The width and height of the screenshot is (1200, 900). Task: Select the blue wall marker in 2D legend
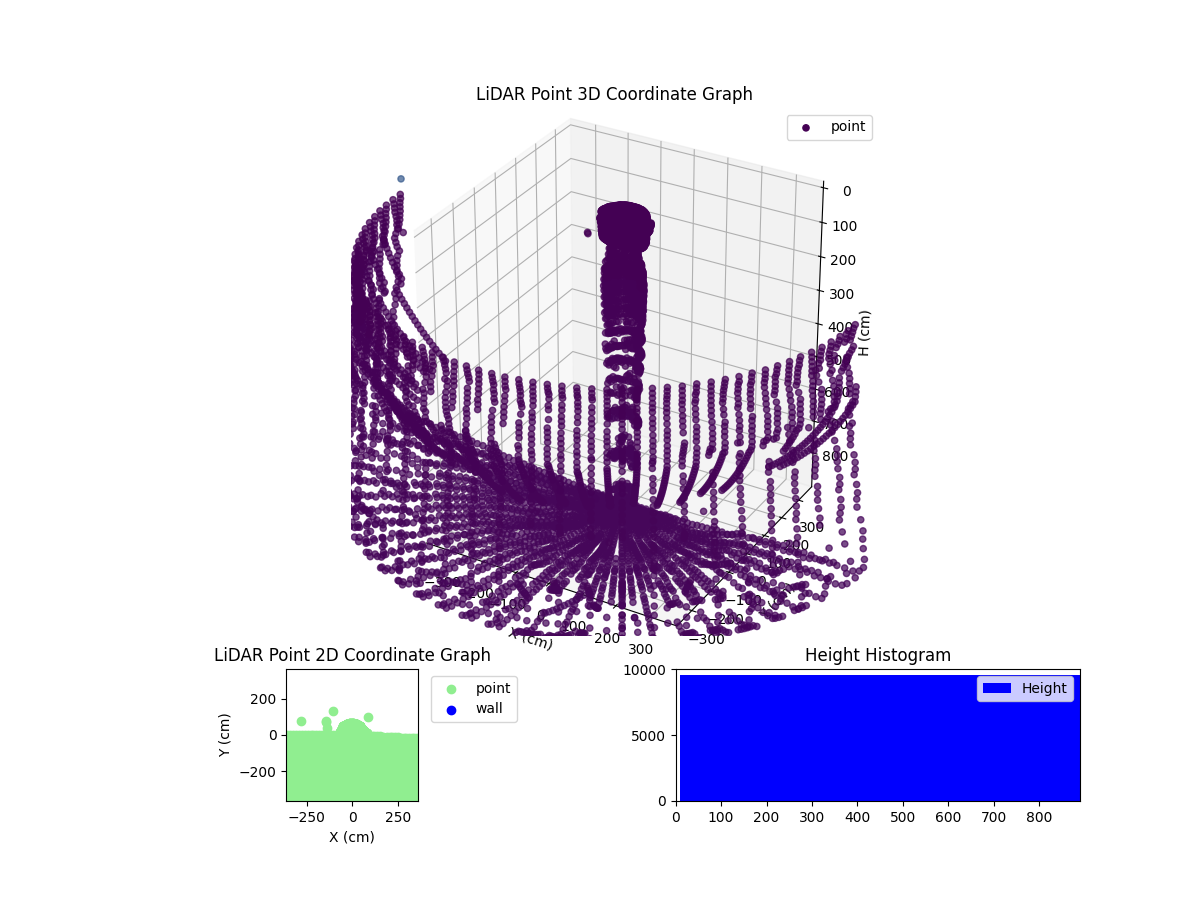451,710
